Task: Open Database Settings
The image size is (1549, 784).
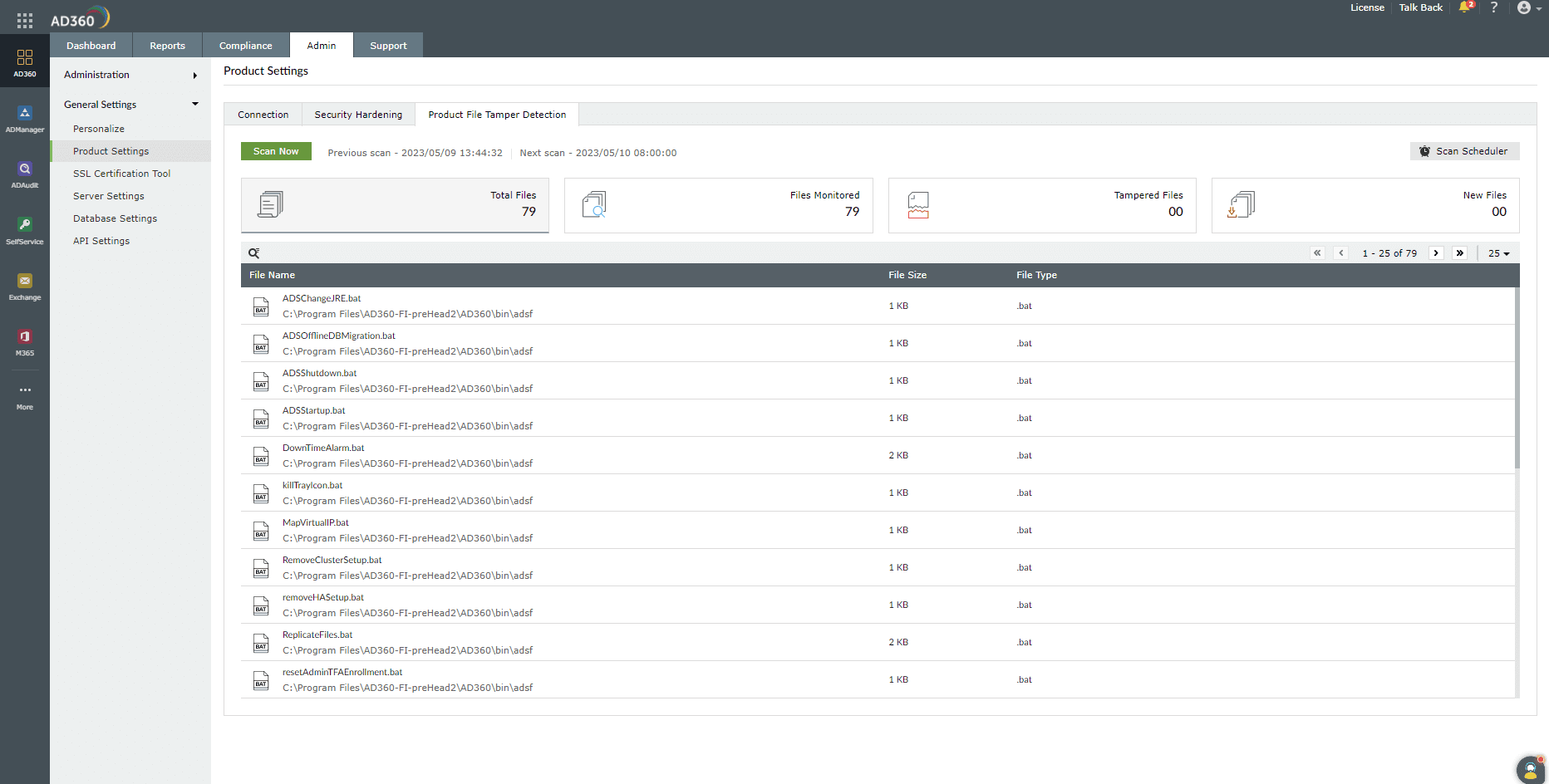Action: [x=115, y=218]
